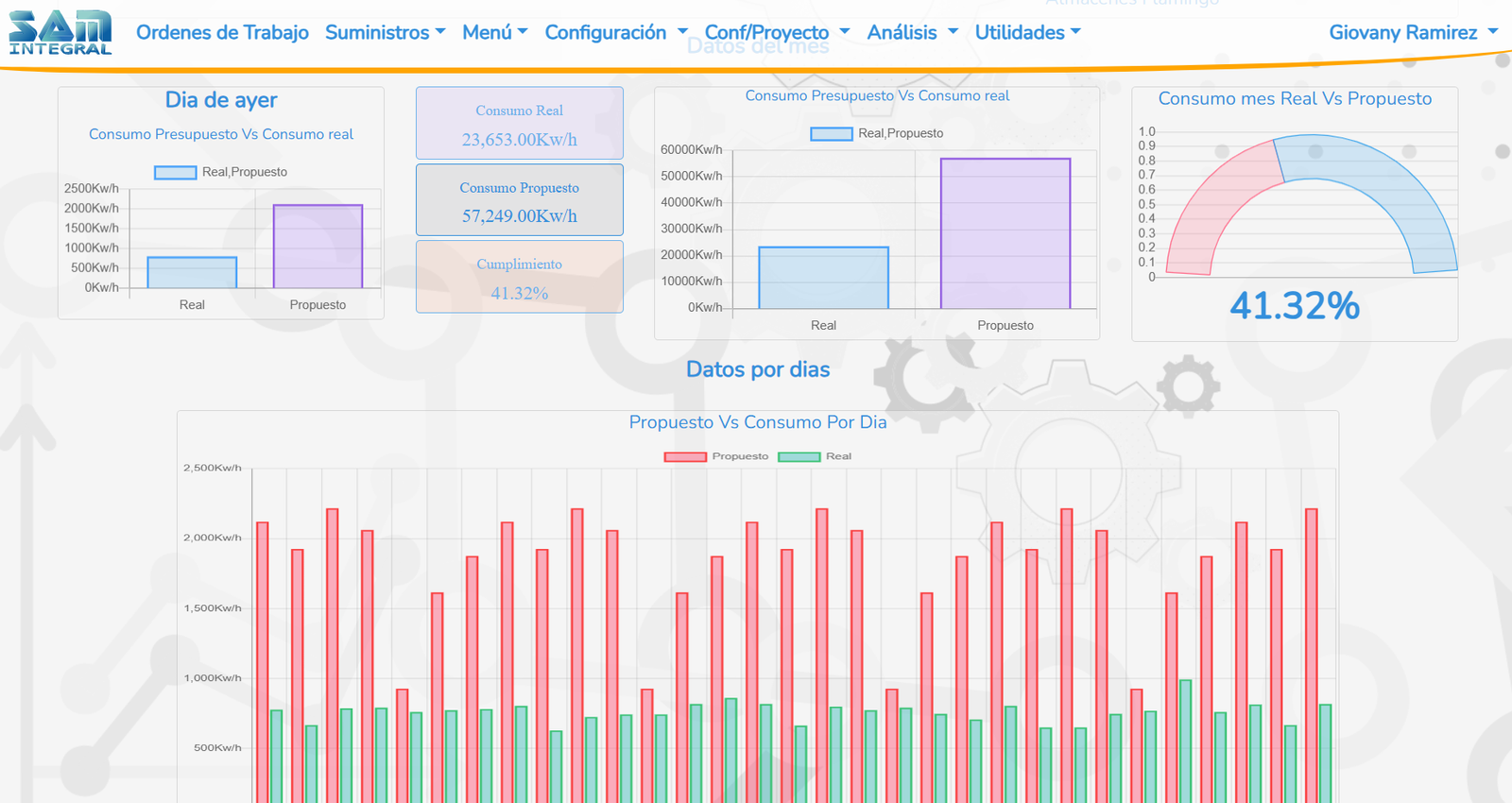The width and height of the screenshot is (1512, 803).
Task: Toggle Real,Propuesto legend in Dia de ayer chart
Action: pyautogui.click(x=221, y=172)
